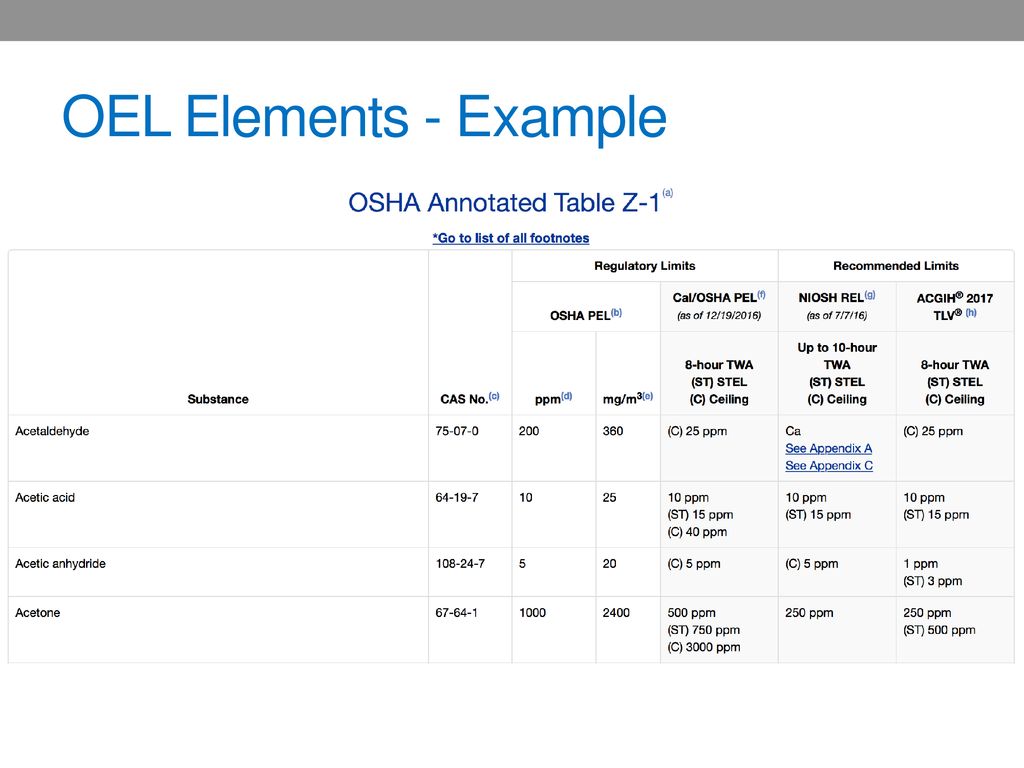The width and height of the screenshot is (1024, 768).
Task: Select the 'Substance' column header
Action: click(x=218, y=399)
